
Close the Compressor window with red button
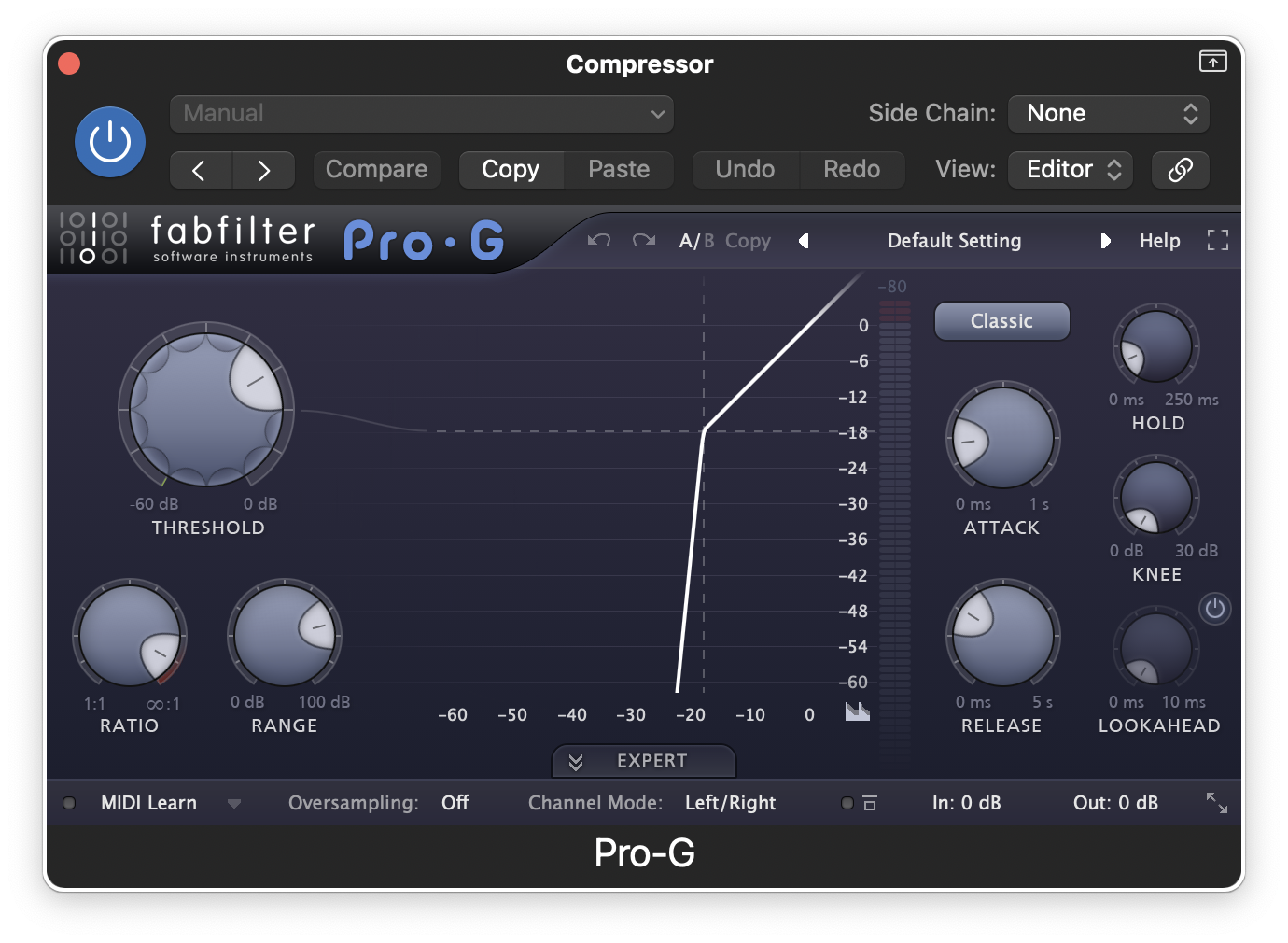[x=69, y=63]
